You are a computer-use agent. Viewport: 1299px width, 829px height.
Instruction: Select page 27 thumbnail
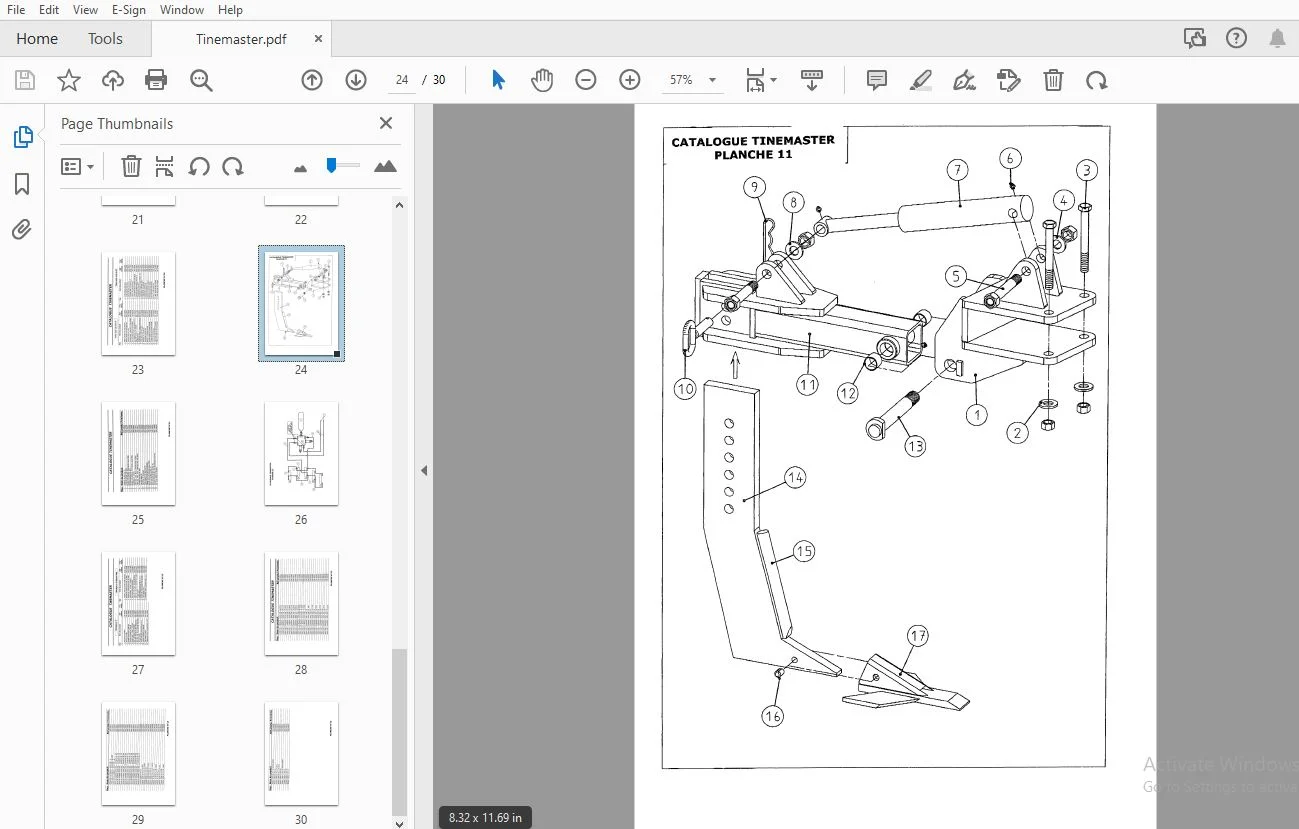point(138,604)
